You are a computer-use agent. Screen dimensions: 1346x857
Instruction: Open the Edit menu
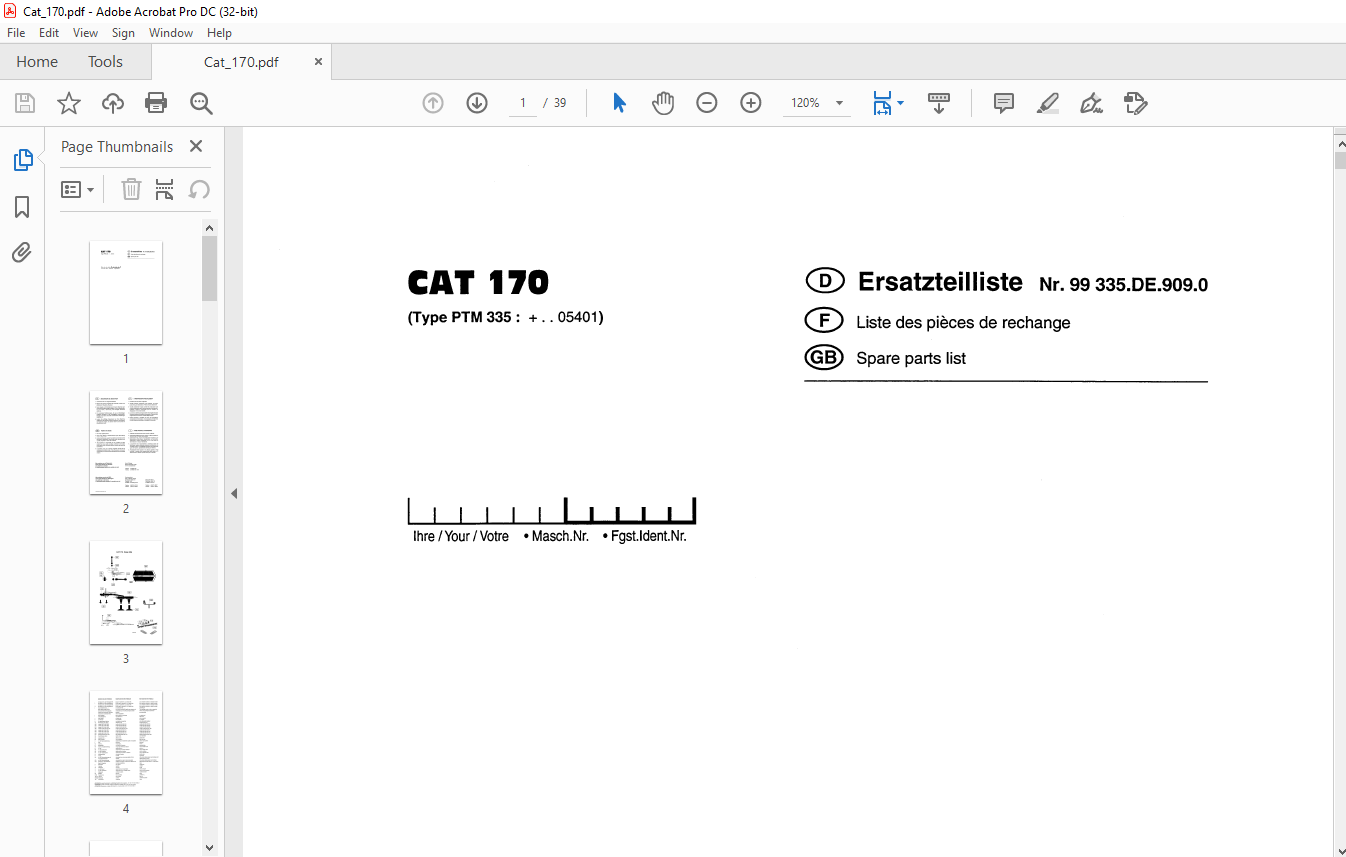pyautogui.click(x=49, y=33)
